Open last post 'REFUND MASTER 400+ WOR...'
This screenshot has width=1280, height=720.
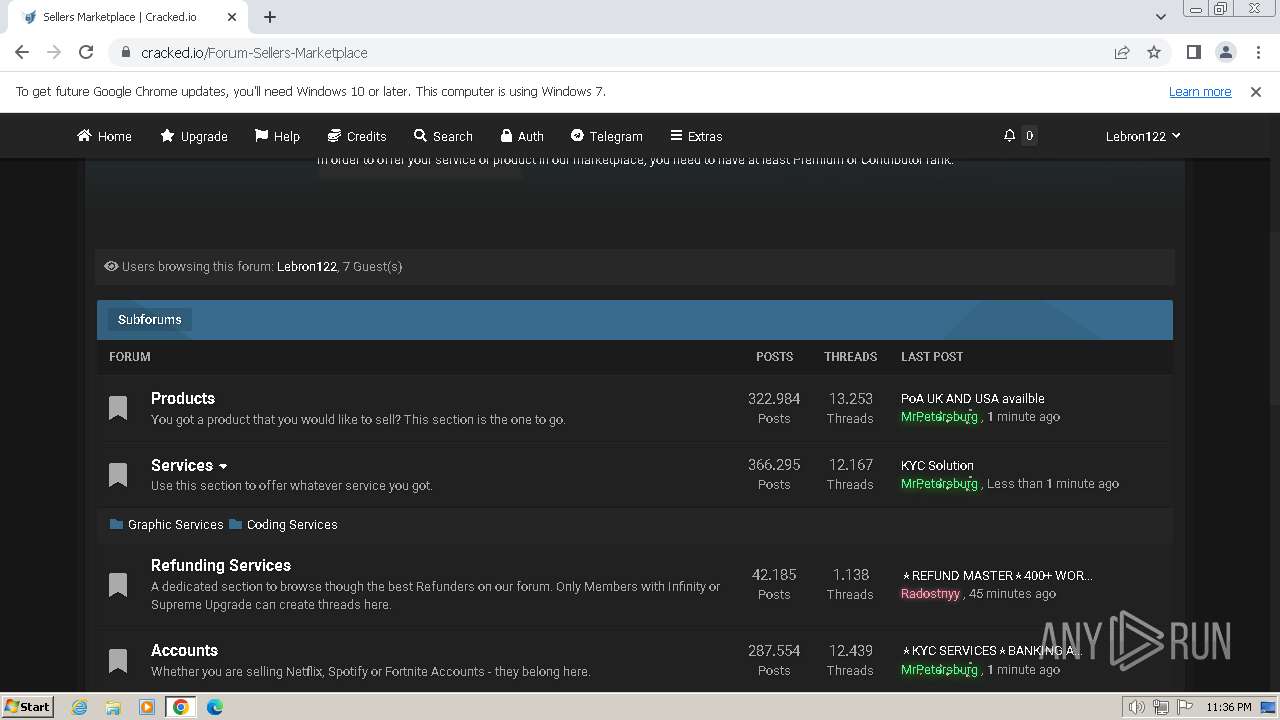997,575
